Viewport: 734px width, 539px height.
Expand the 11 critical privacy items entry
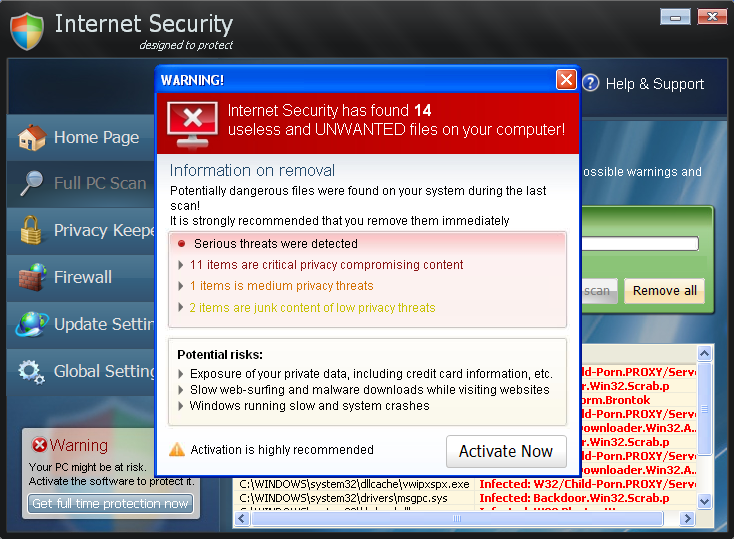point(181,265)
